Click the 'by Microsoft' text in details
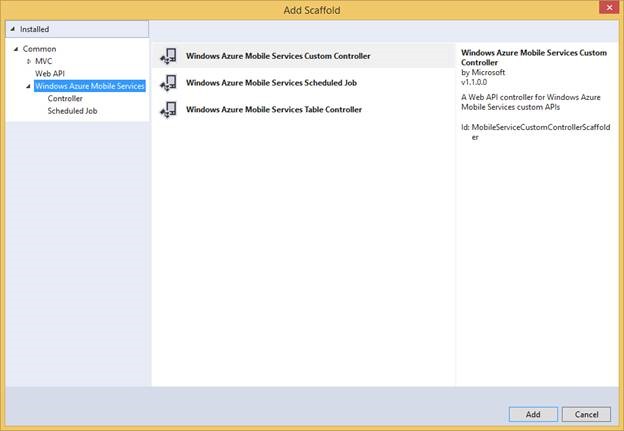 point(483,72)
